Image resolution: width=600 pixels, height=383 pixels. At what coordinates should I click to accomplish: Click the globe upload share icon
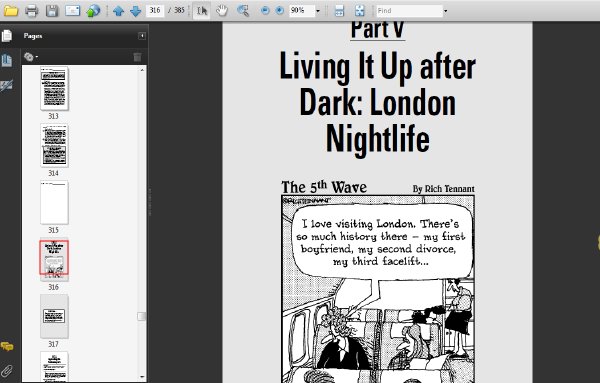[93, 10]
